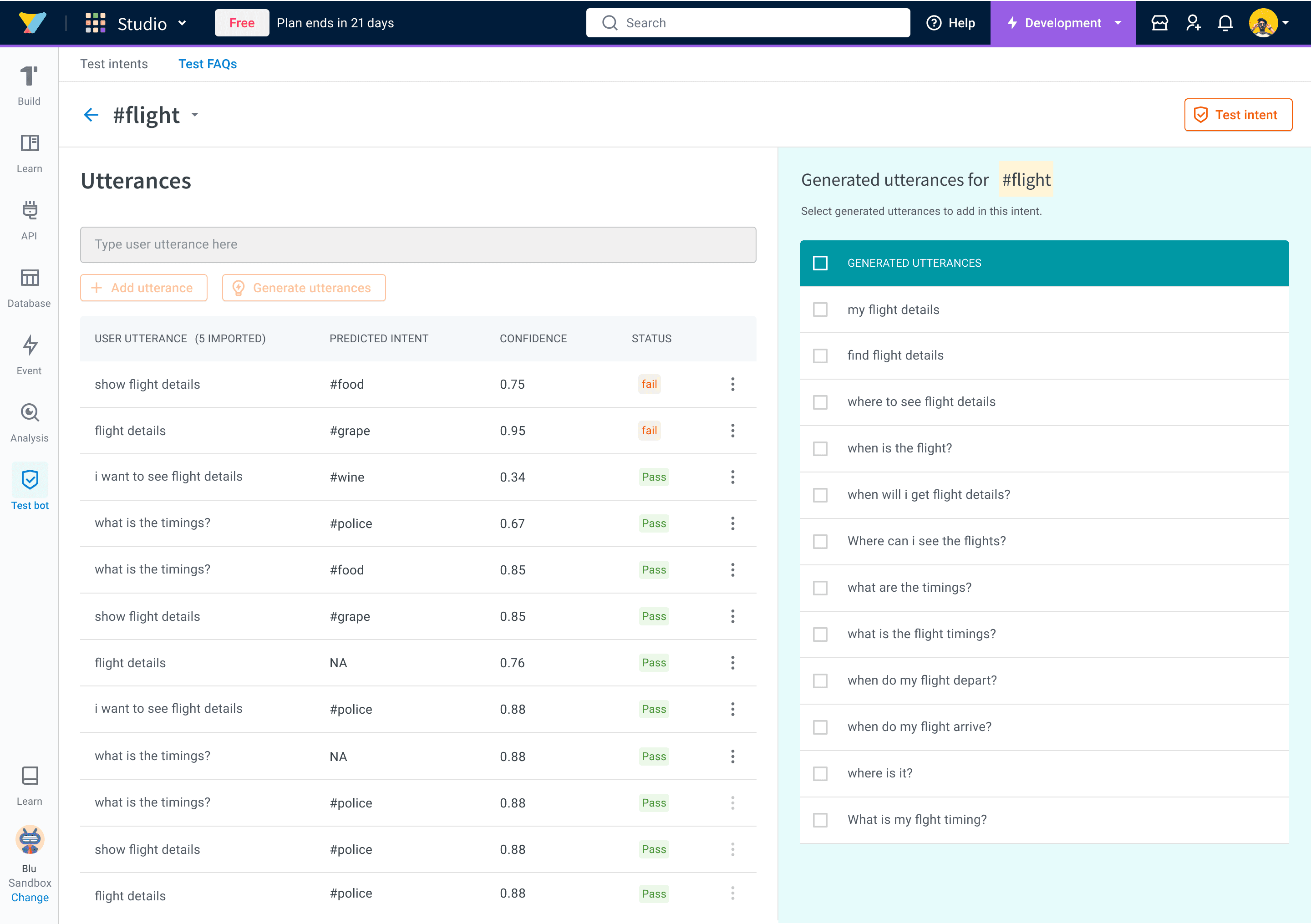
Task: Open options for 'what is the timings?' NA 0.88 row
Action: [x=732, y=756]
